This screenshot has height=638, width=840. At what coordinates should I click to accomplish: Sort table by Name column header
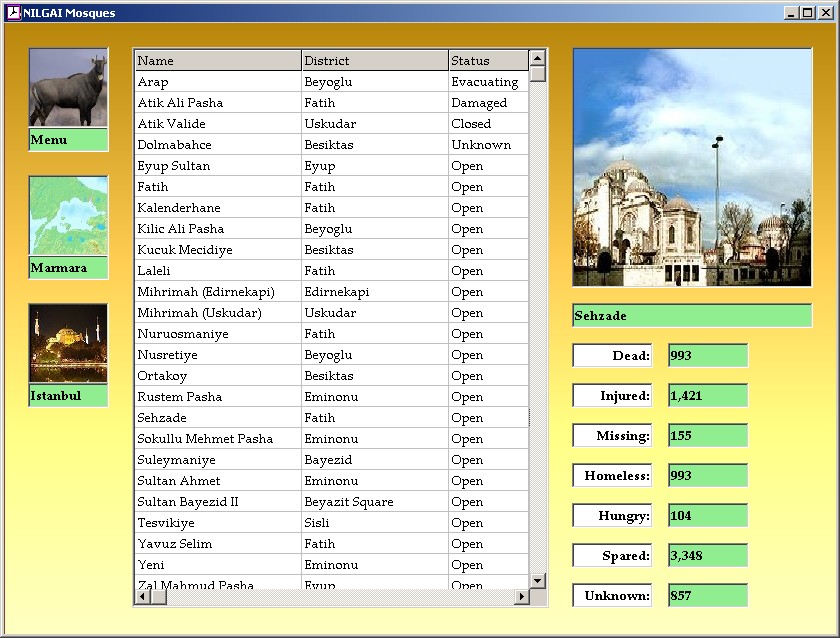(x=217, y=61)
